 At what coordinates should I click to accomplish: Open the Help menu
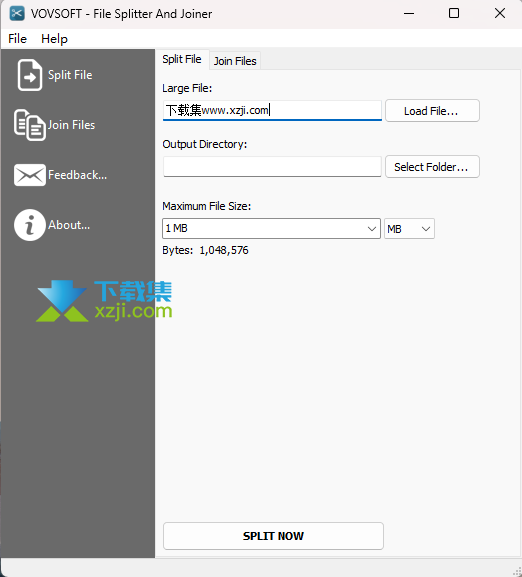point(54,39)
